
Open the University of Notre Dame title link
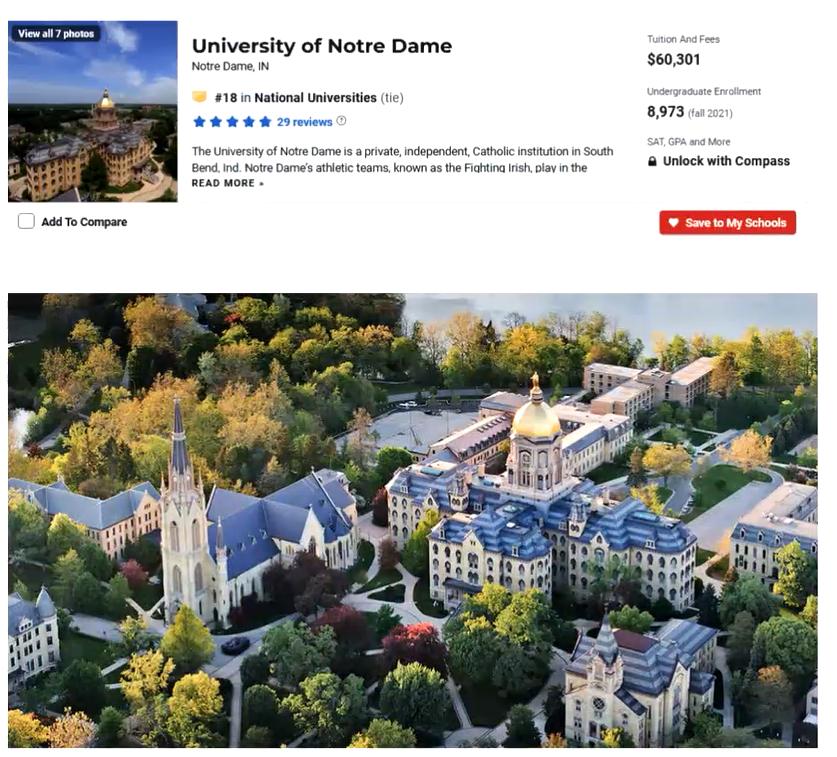pos(321,46)
